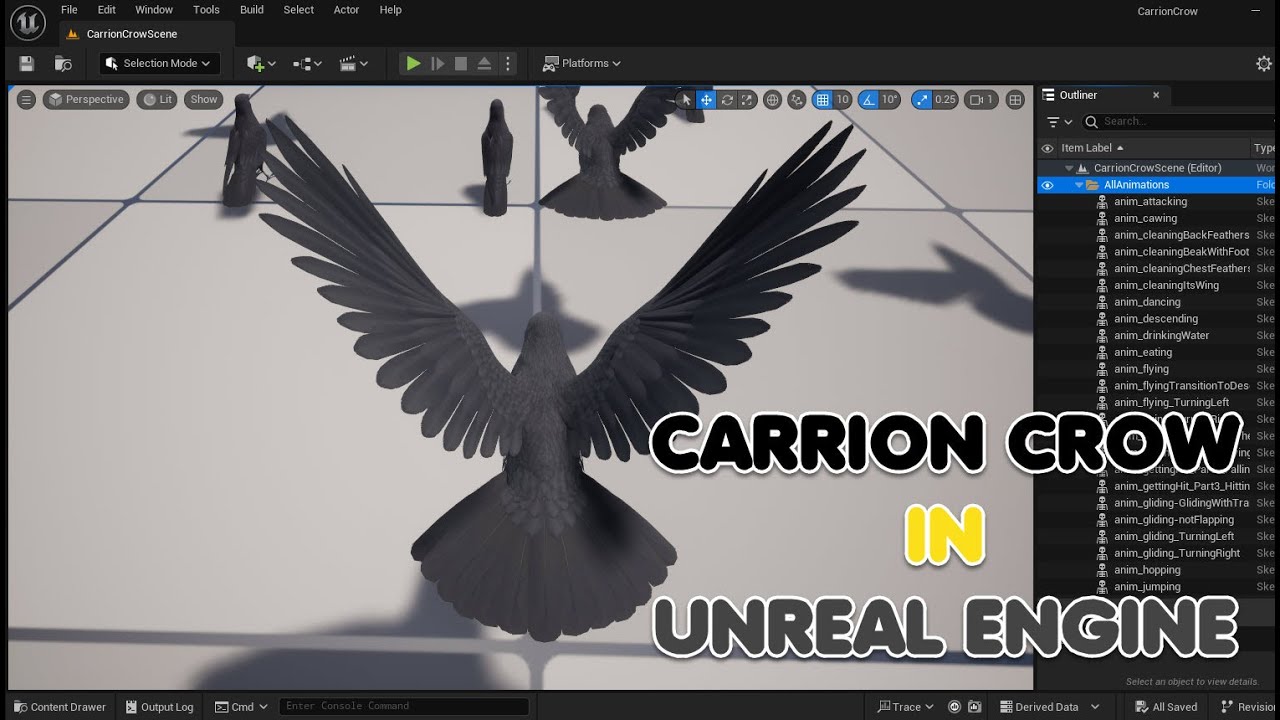Open the Perspective view type menu
Image resolution: width=1280 pixels, height=720 pixels.
click(86, 99)
